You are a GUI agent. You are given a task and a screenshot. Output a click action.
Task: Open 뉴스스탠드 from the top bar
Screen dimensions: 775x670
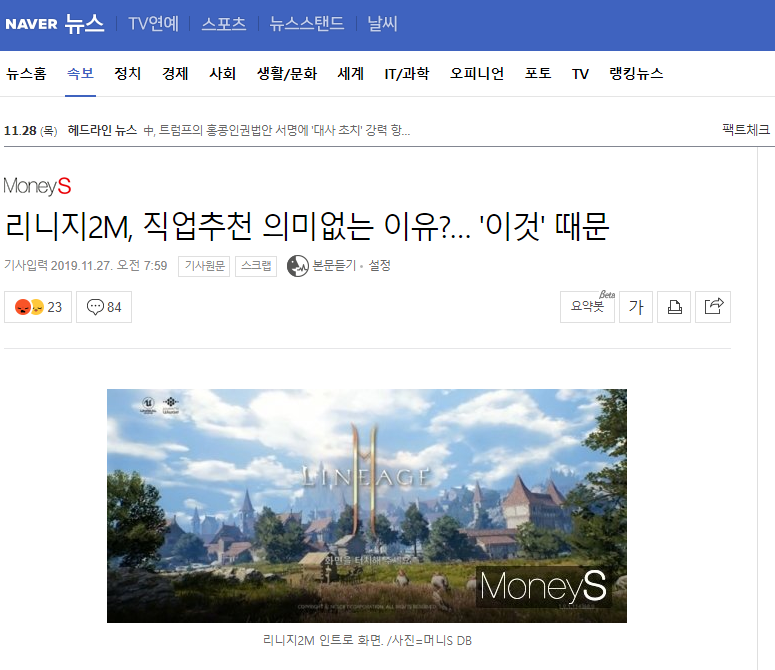pyautogui.click(x=306, y=23)
